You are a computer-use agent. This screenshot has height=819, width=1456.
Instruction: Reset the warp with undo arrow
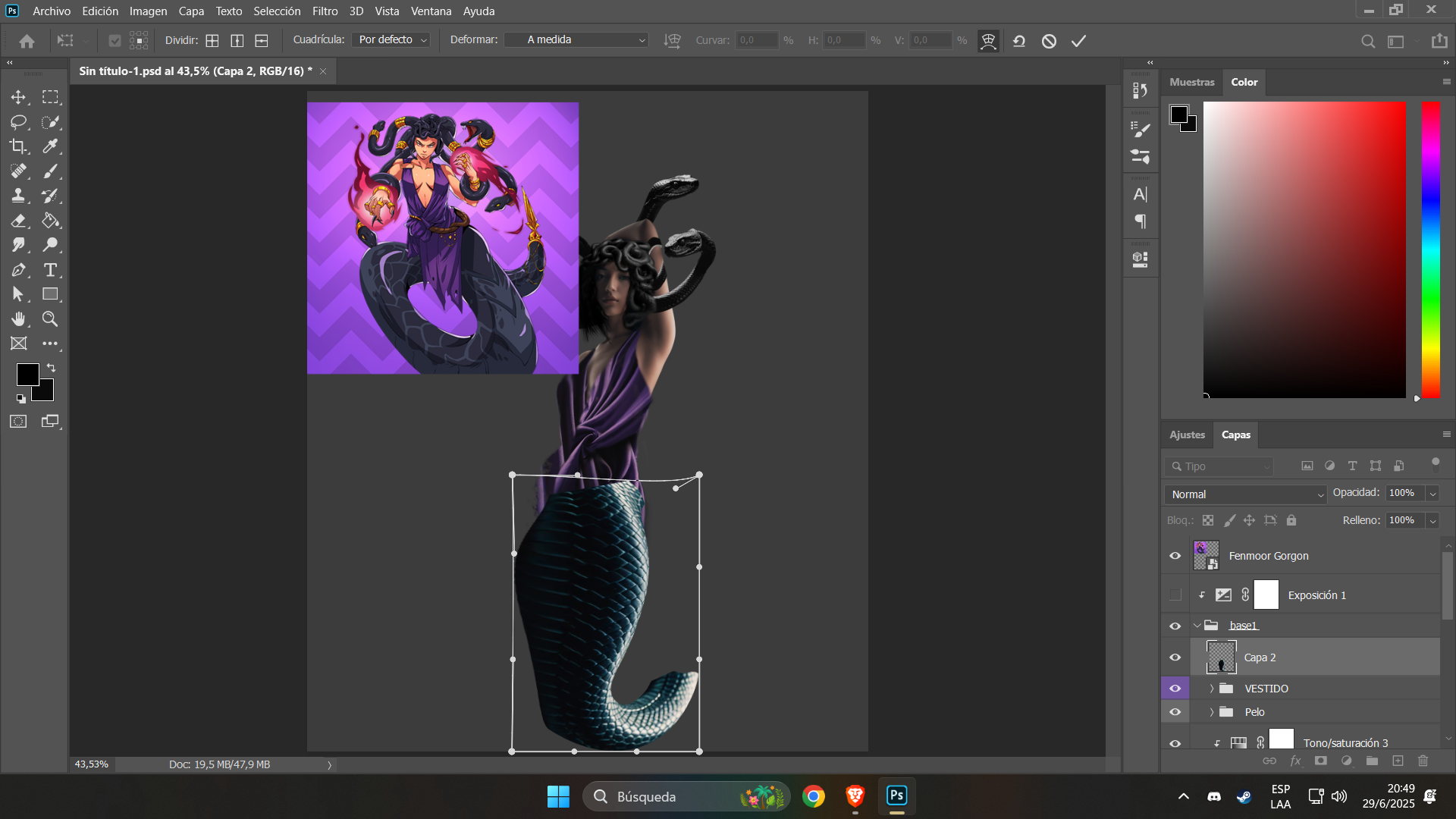tap(1019, 41)
